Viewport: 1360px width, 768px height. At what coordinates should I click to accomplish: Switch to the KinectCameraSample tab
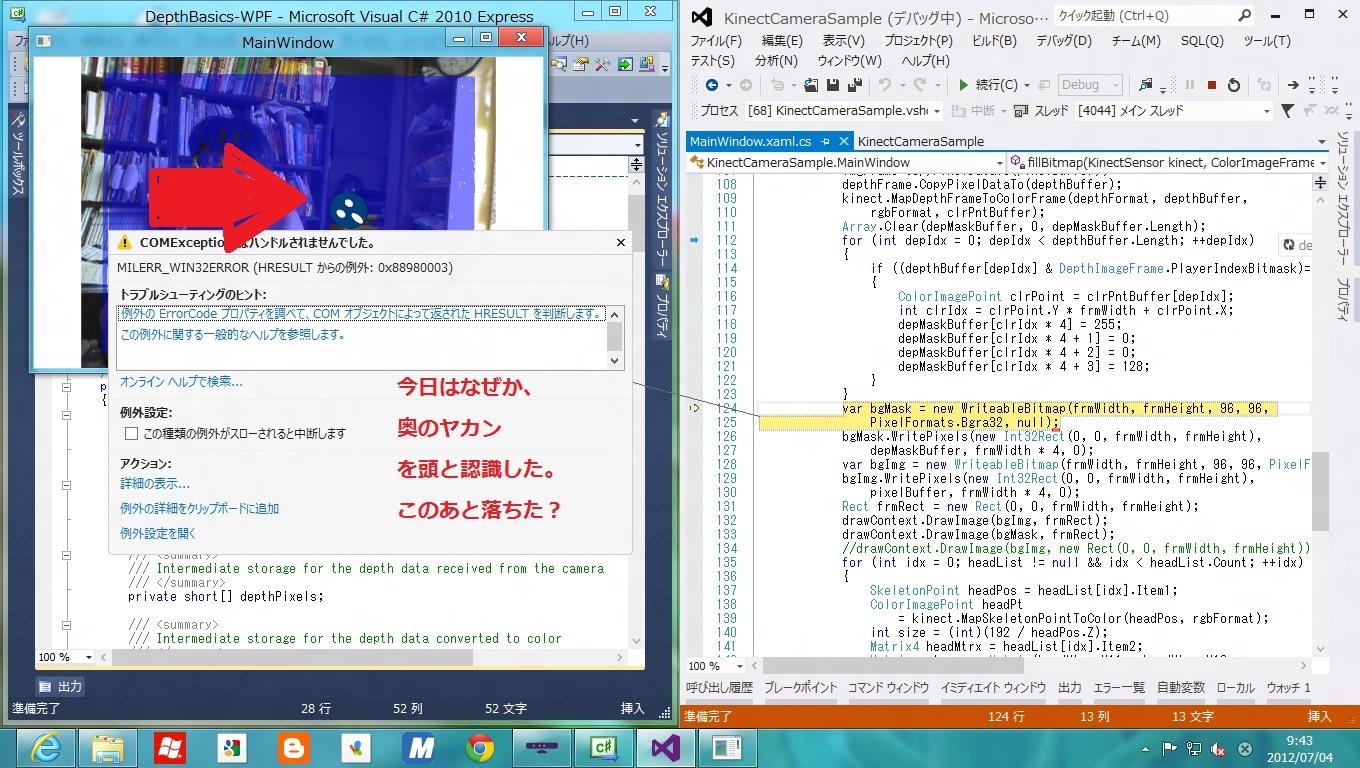920,141
